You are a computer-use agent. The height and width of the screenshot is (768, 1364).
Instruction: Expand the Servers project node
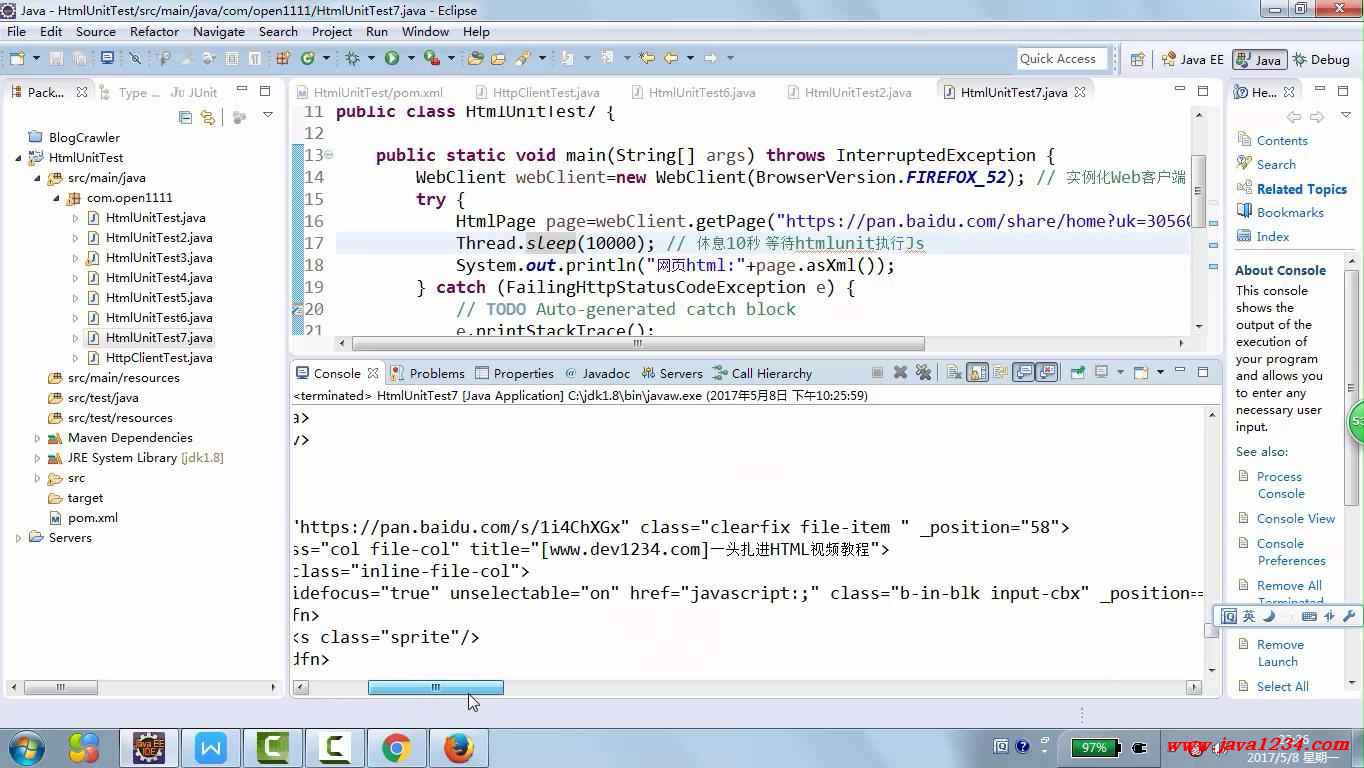(x=18, y=538)
